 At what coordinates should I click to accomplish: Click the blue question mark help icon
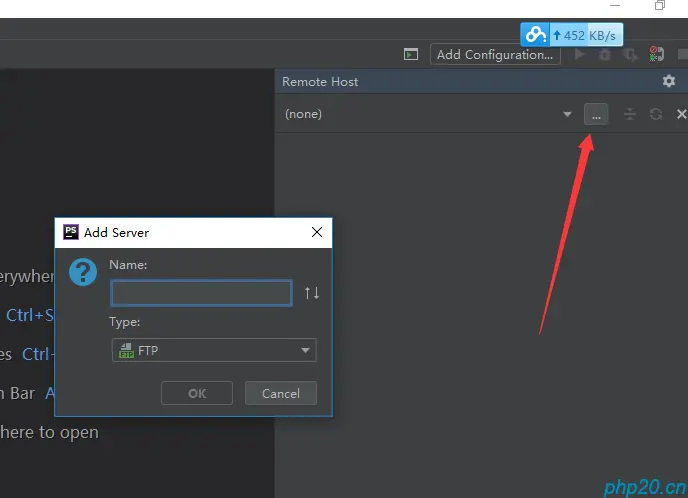[83, 272]
